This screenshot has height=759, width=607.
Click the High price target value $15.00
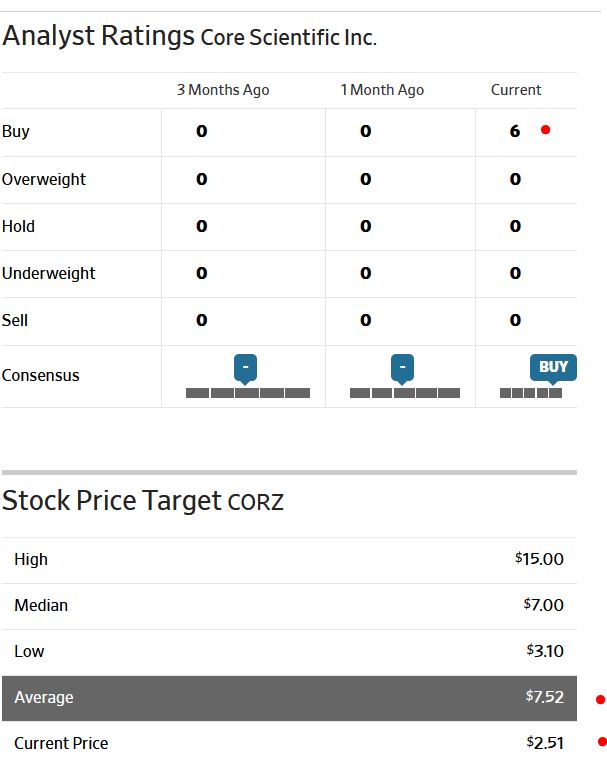pyautogui.click(x=540, y=559)
